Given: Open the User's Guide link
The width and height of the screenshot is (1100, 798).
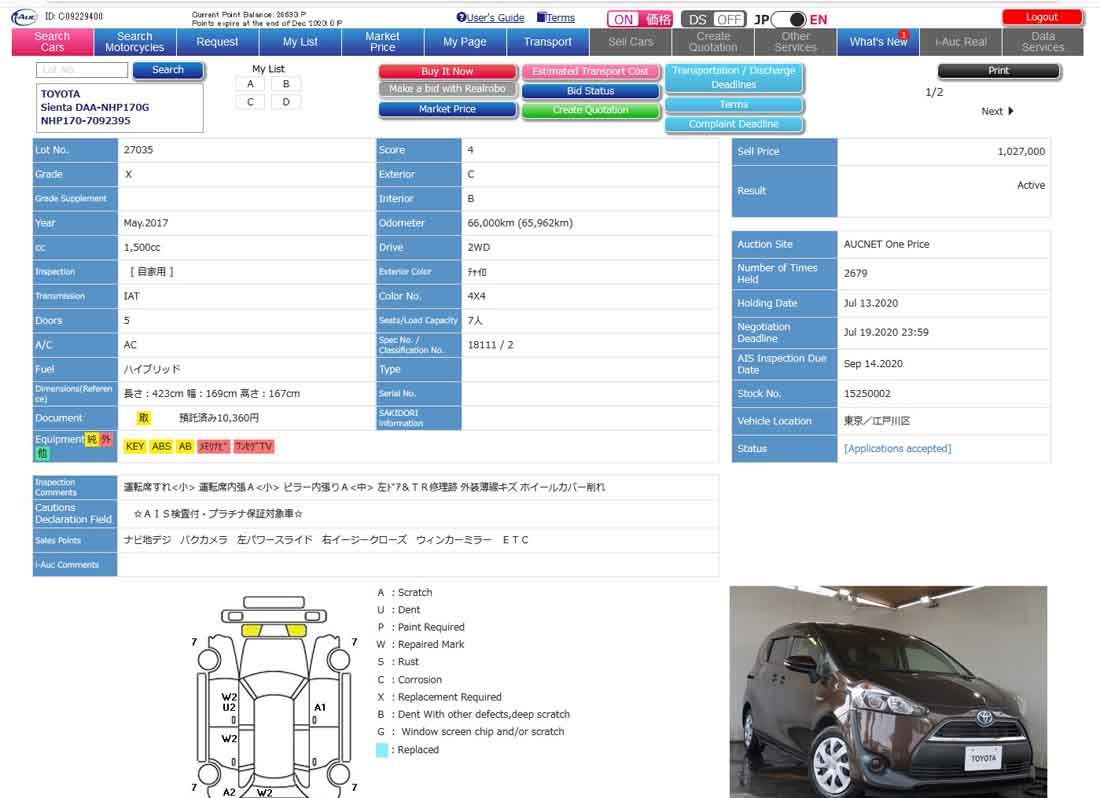Looking at the screenshot, I should [490, 18].
